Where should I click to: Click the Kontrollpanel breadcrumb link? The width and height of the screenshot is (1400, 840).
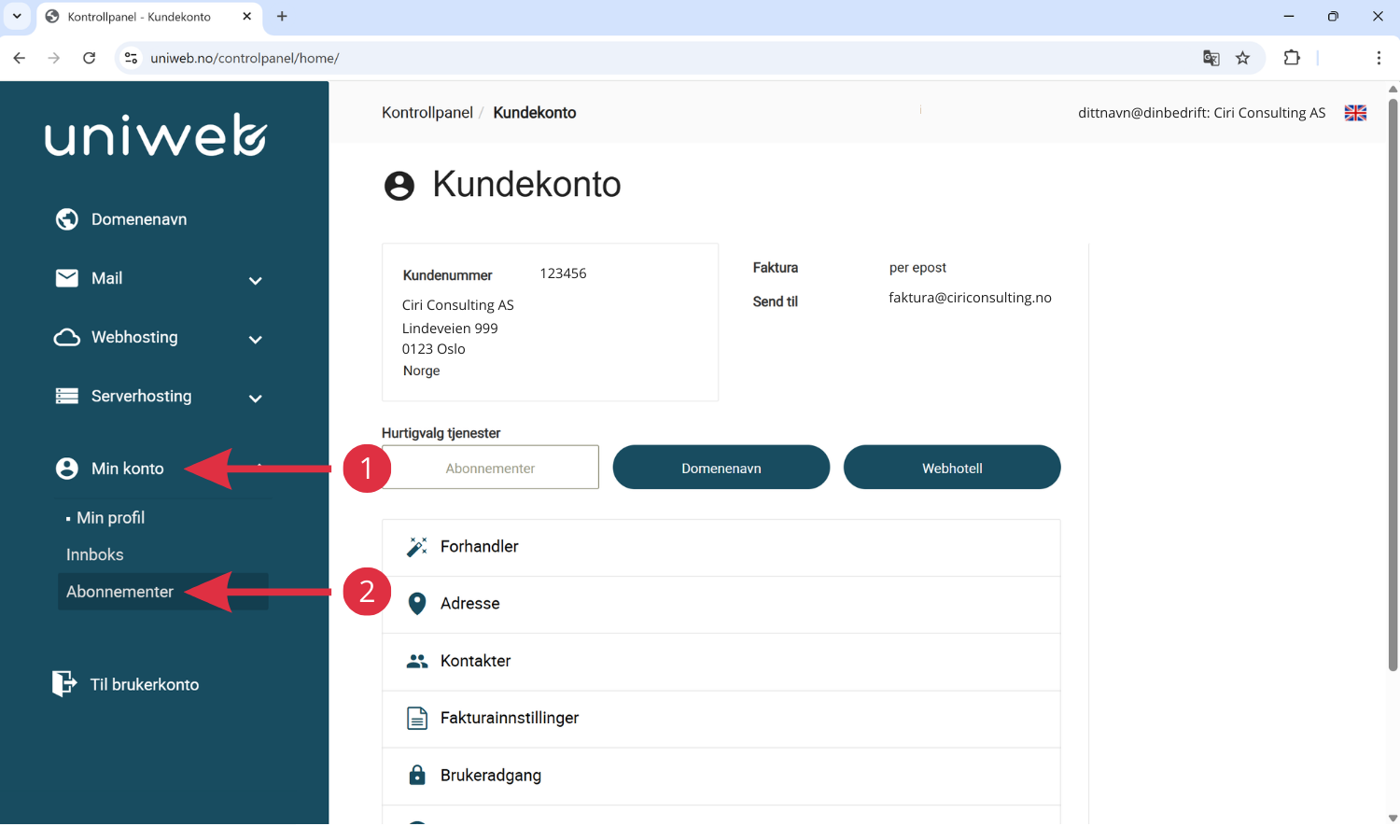pyautogui.click(x=427, y=112)
